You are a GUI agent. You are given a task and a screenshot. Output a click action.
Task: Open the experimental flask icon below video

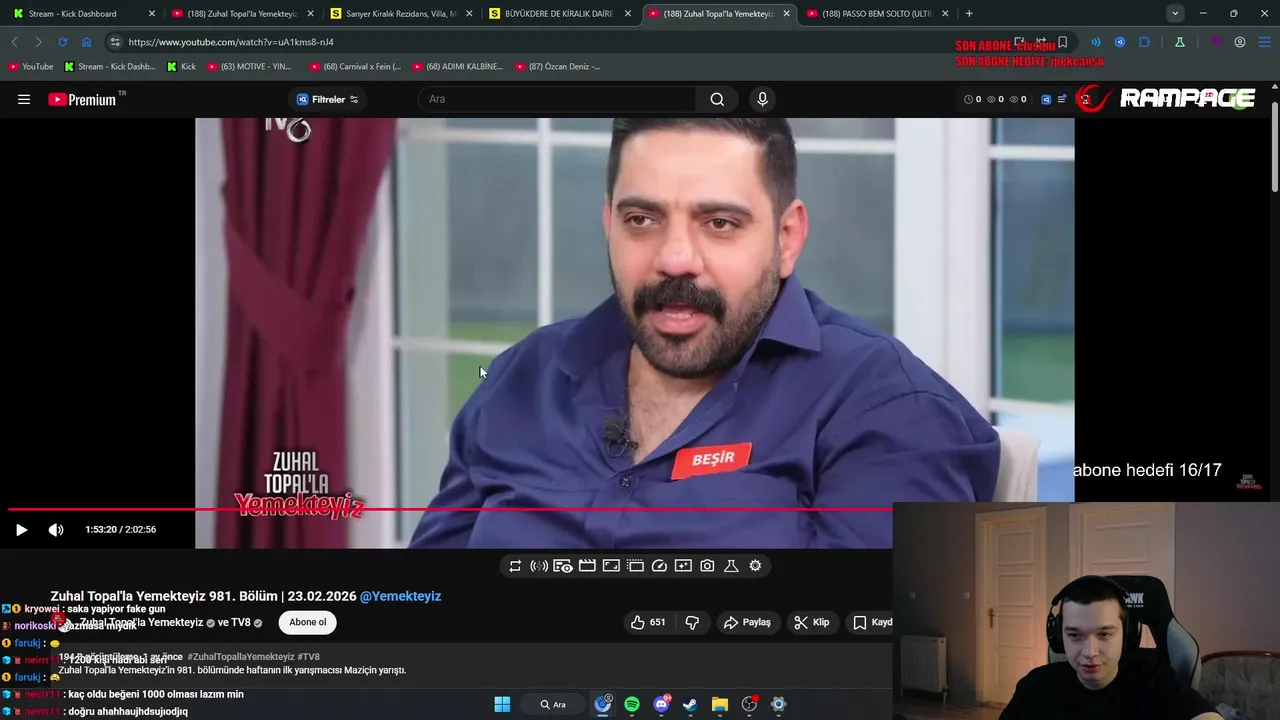[x=731, y=566]
